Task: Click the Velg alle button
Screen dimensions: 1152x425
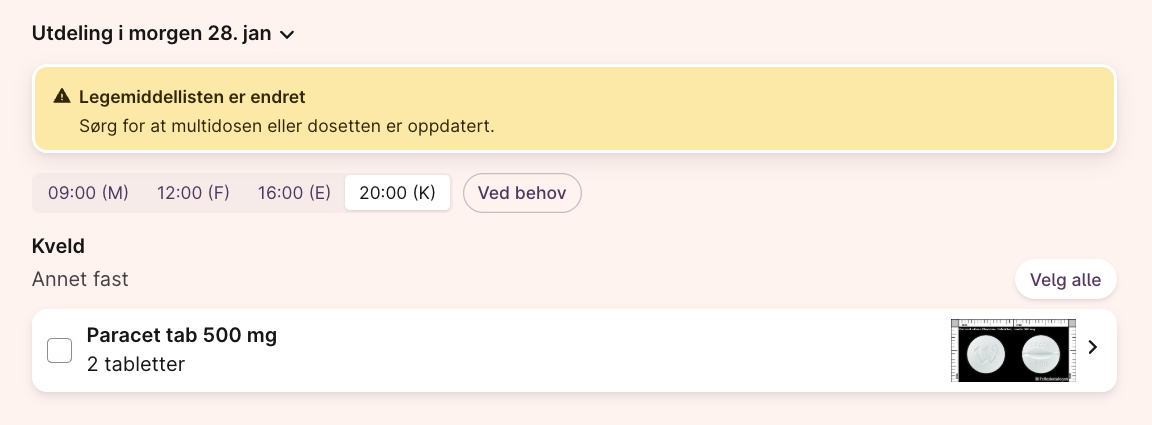Action: 1065,280
